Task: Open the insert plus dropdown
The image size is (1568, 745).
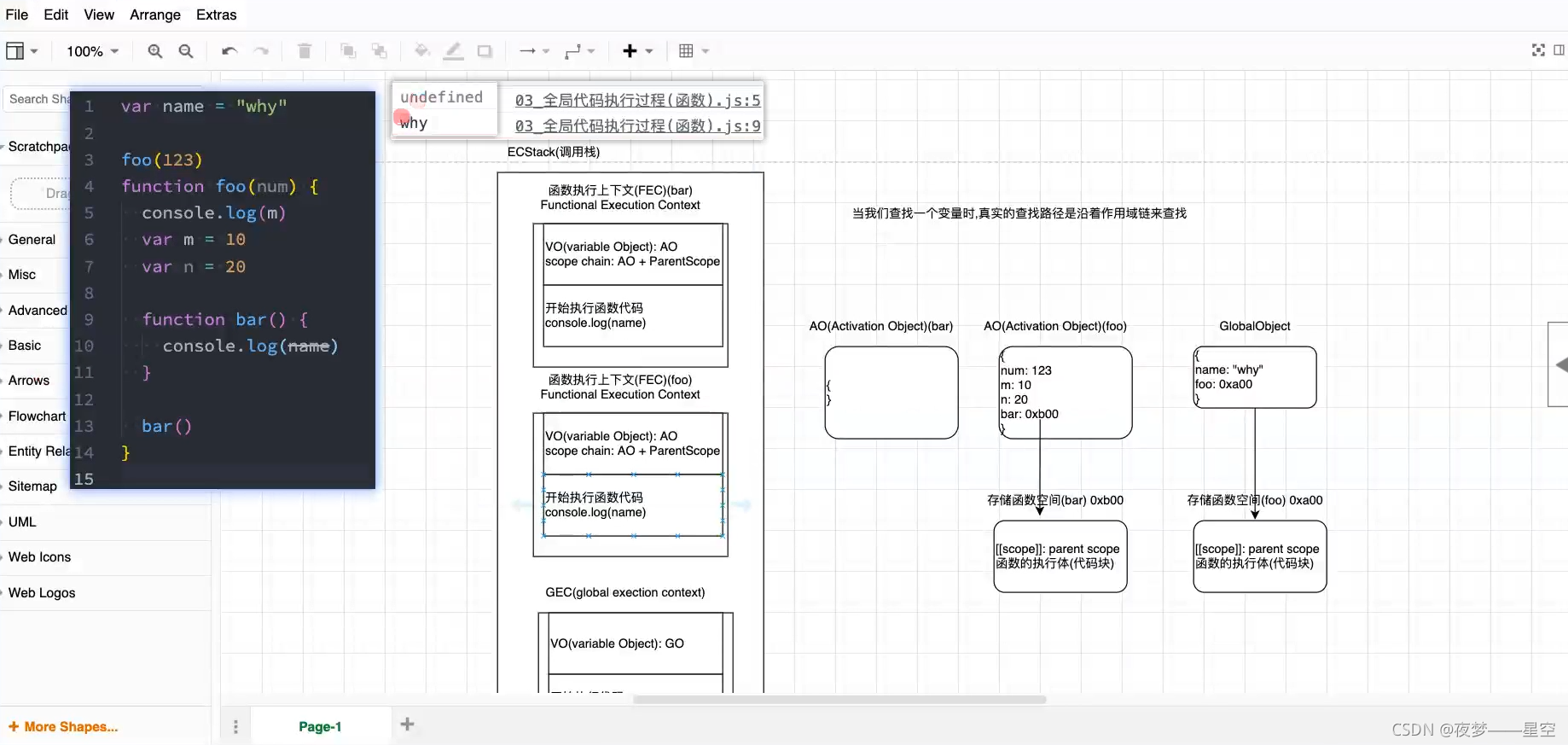Action: click(x=637, y=51)
